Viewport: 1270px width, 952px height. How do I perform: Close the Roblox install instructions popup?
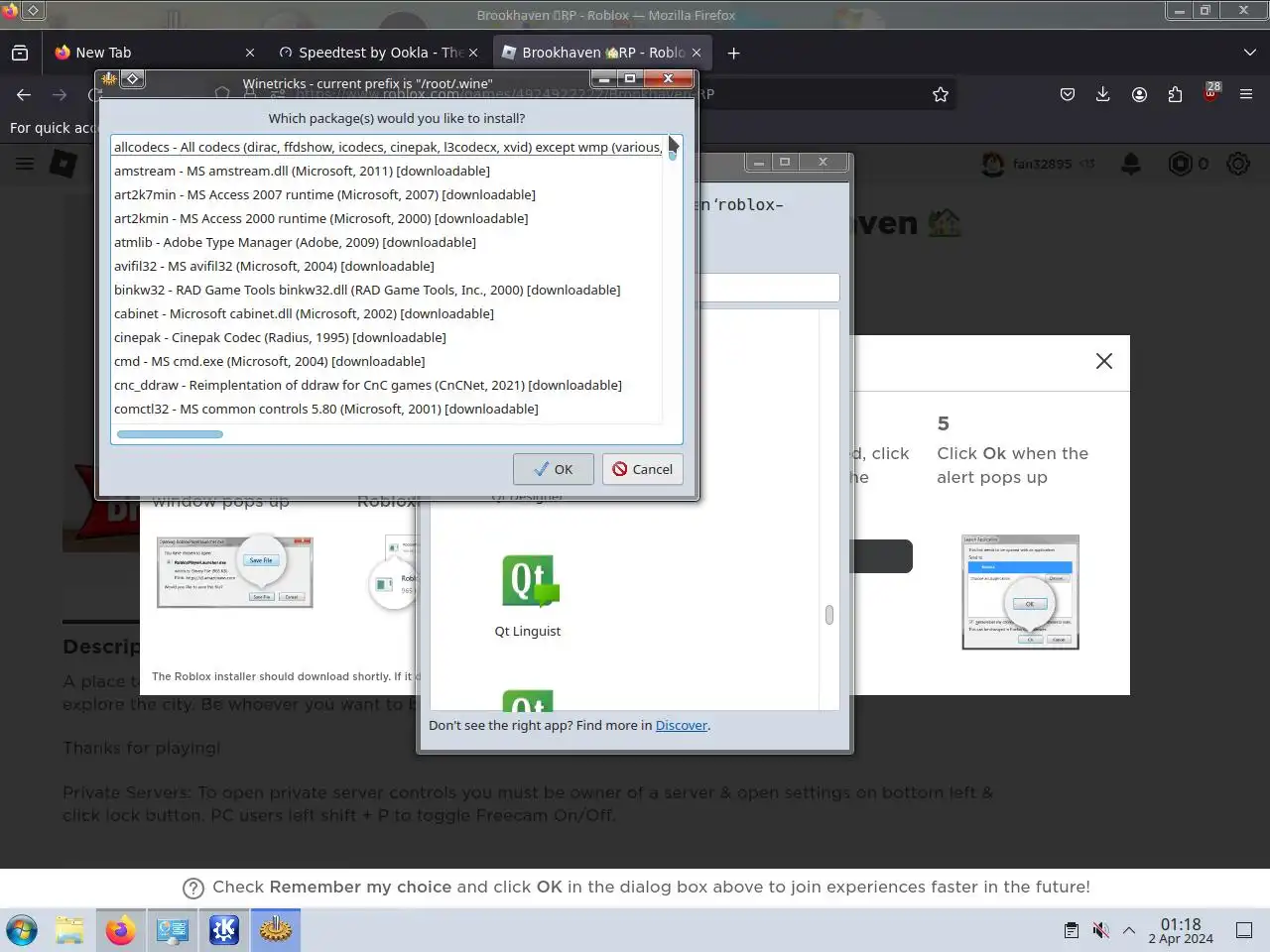1104,361
